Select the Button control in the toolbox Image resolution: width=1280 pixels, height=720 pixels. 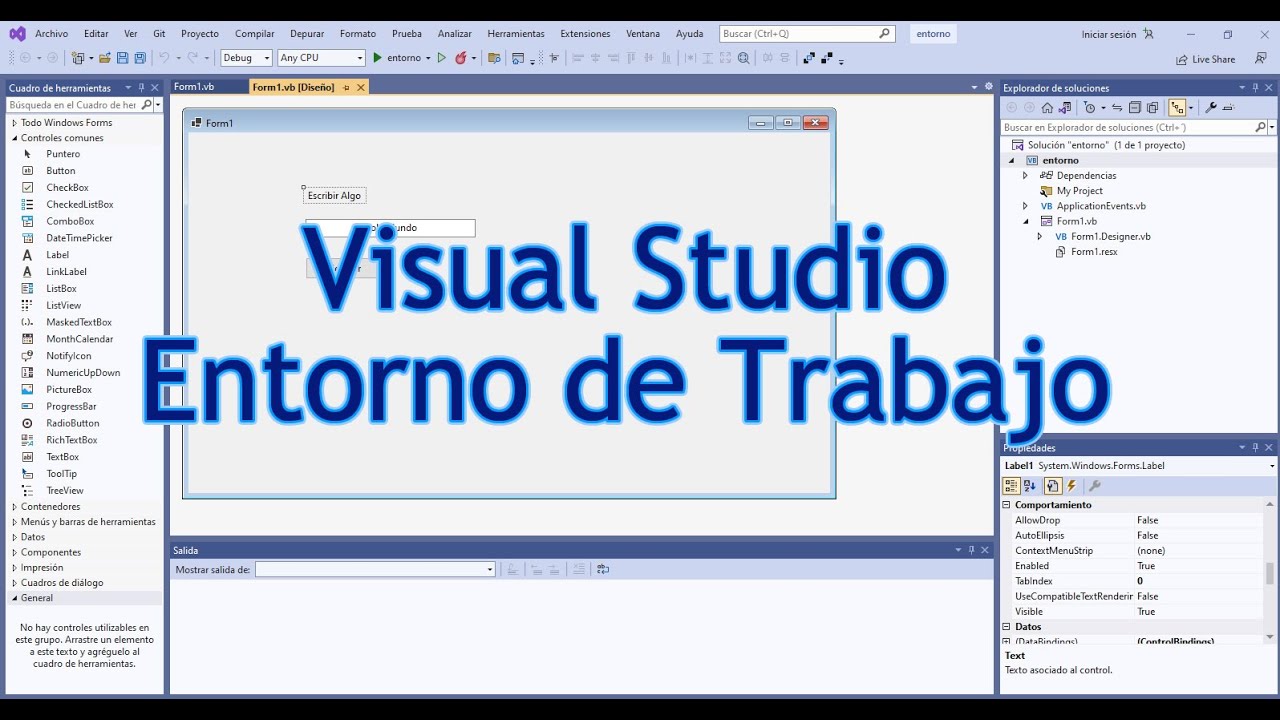(x=61, y=171)
